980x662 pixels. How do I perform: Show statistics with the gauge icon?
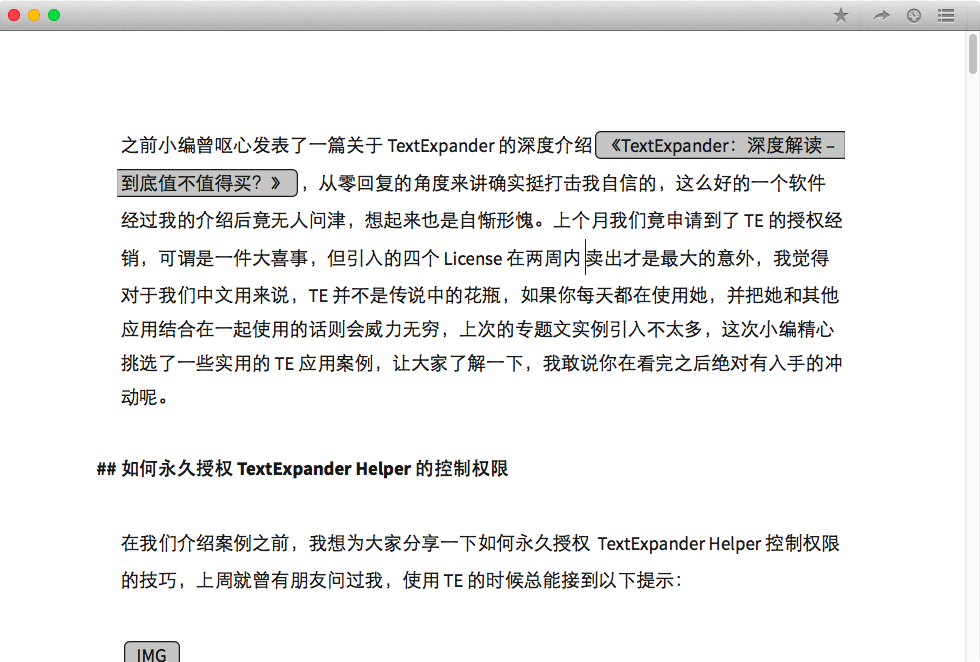(914, 16)
